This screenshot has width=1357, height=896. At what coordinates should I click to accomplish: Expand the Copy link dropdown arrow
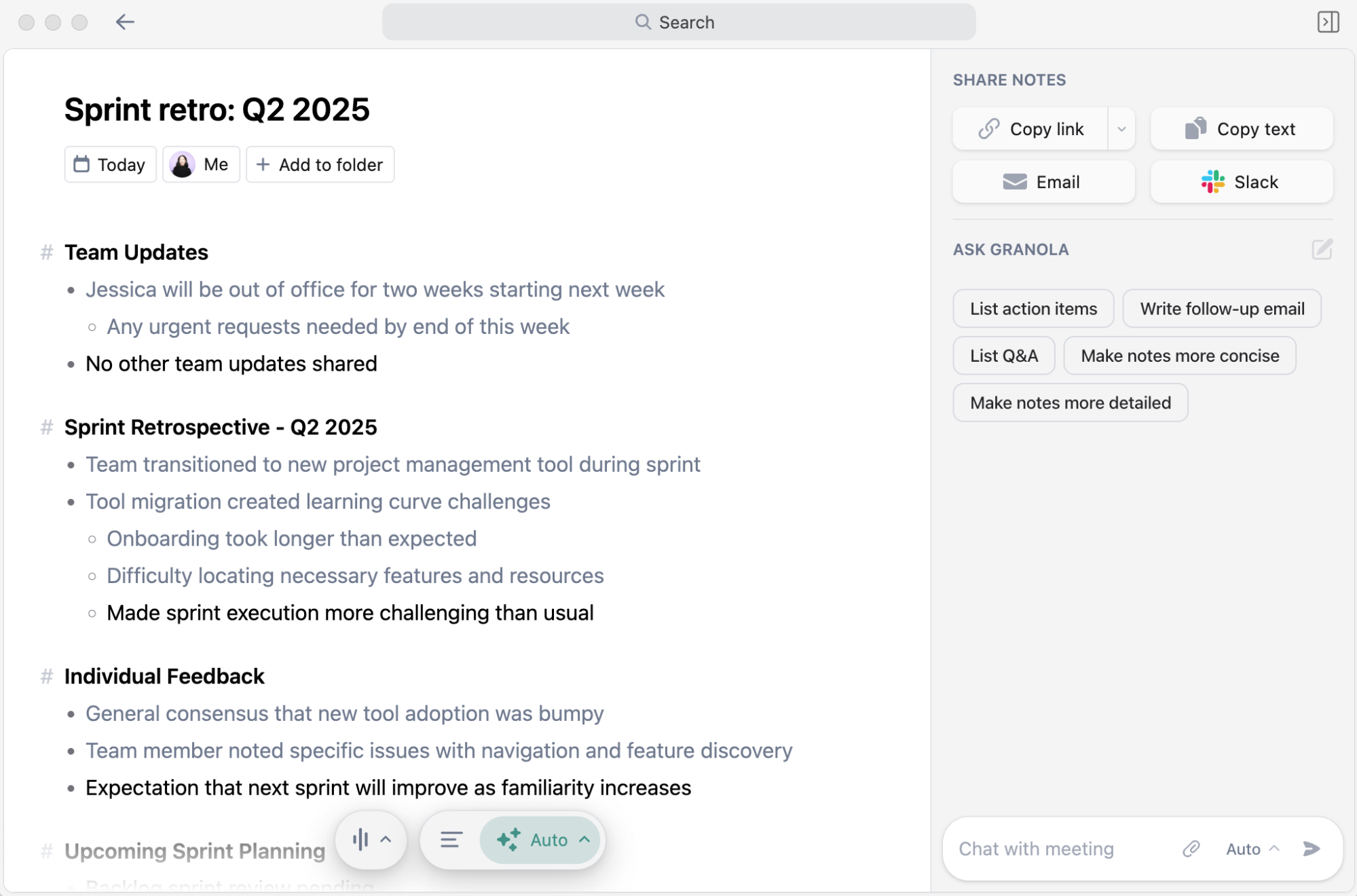point(1121,128)
